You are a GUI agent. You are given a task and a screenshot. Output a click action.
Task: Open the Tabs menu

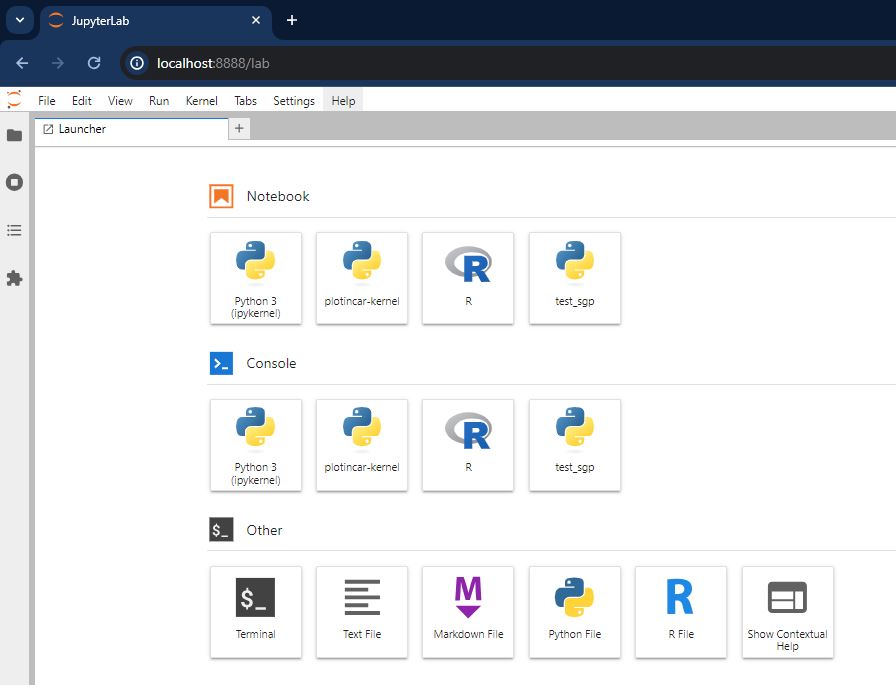click(x=246, y=101)
